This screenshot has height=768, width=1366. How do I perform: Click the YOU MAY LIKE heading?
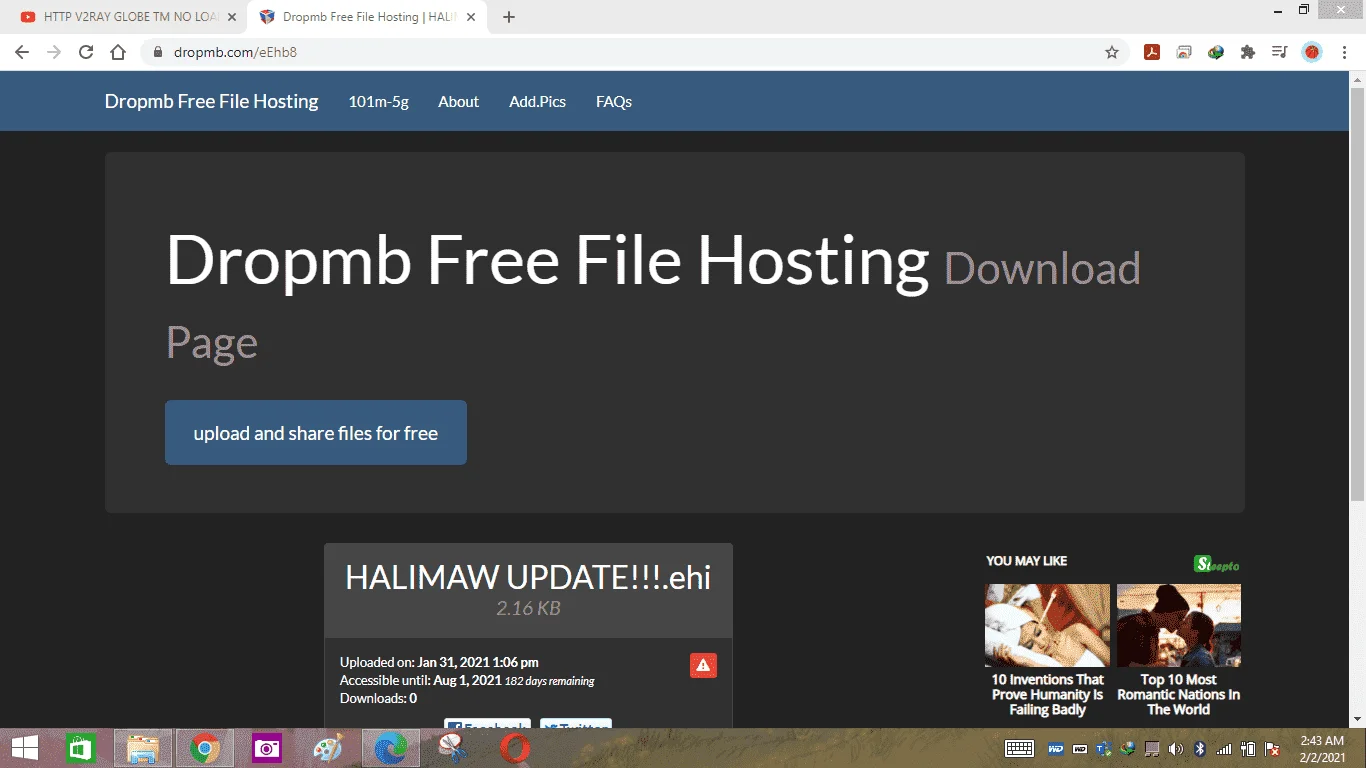click(1026, 561)
